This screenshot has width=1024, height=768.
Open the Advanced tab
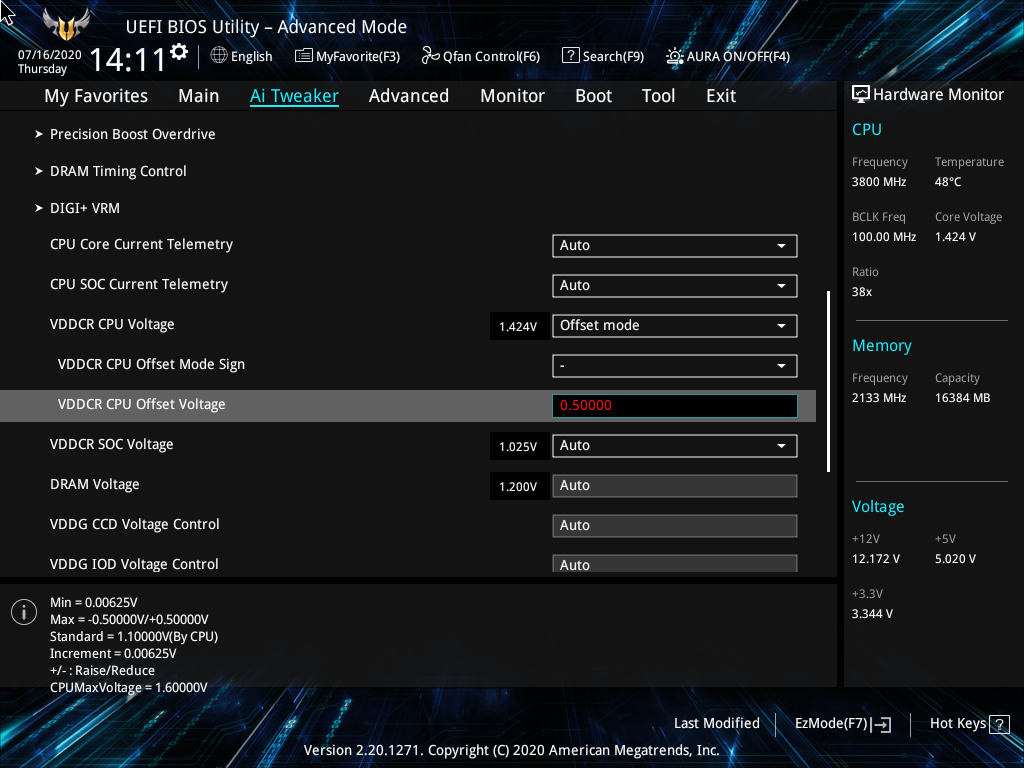[409, 96]
